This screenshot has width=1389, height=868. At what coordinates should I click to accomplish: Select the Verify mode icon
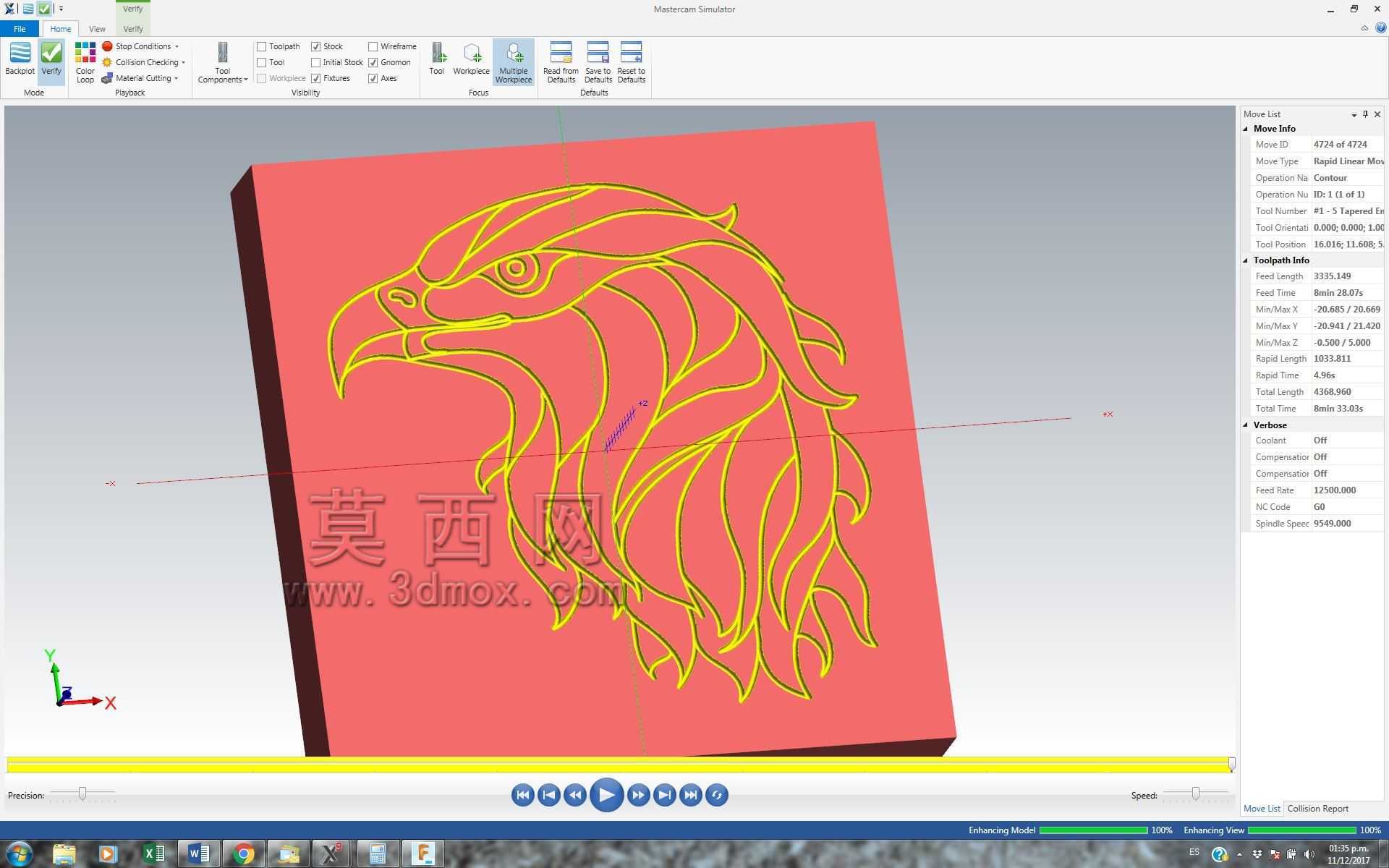pyautogui.click(x=51, y=59)
